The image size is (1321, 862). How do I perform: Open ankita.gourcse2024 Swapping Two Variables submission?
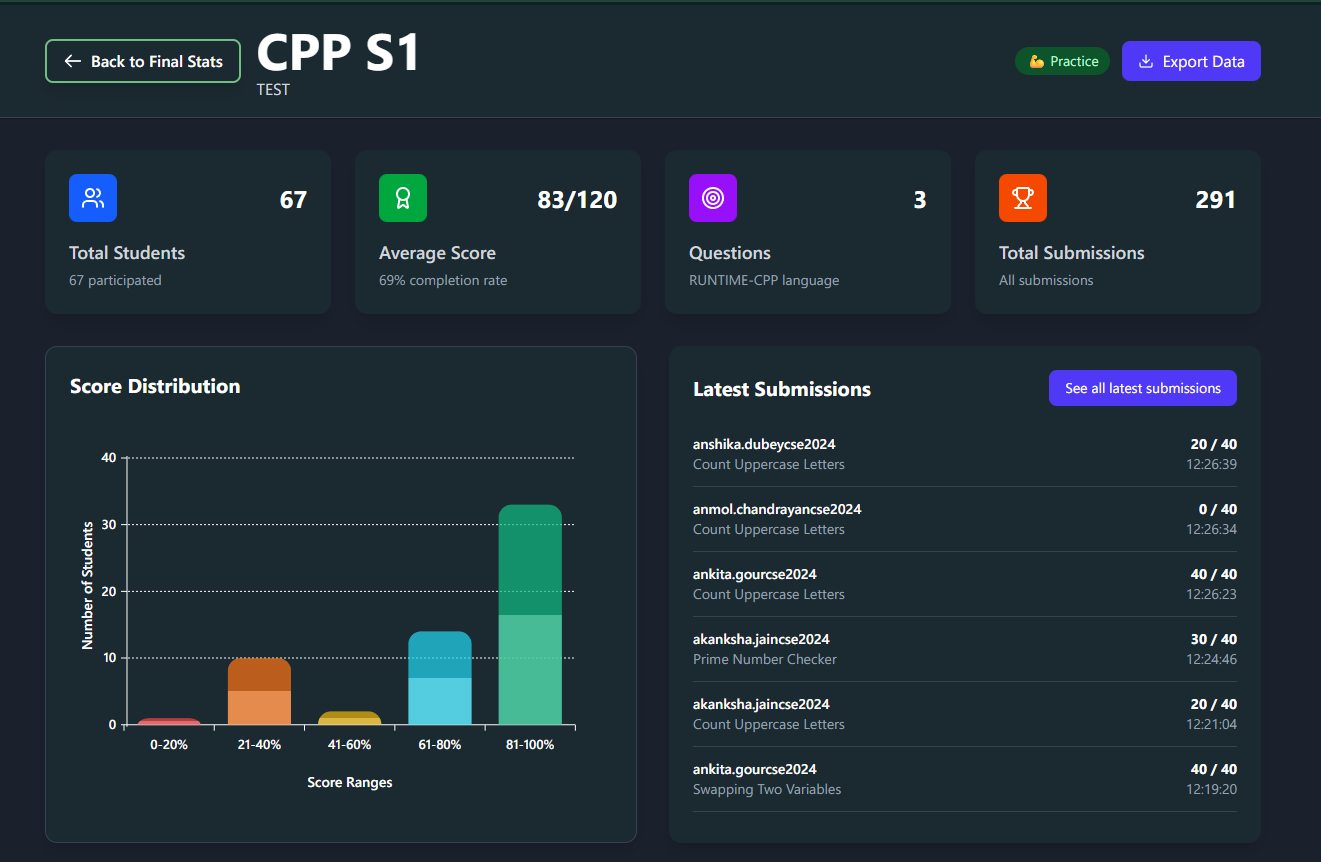pyautogui.click(x=964, y=779)
